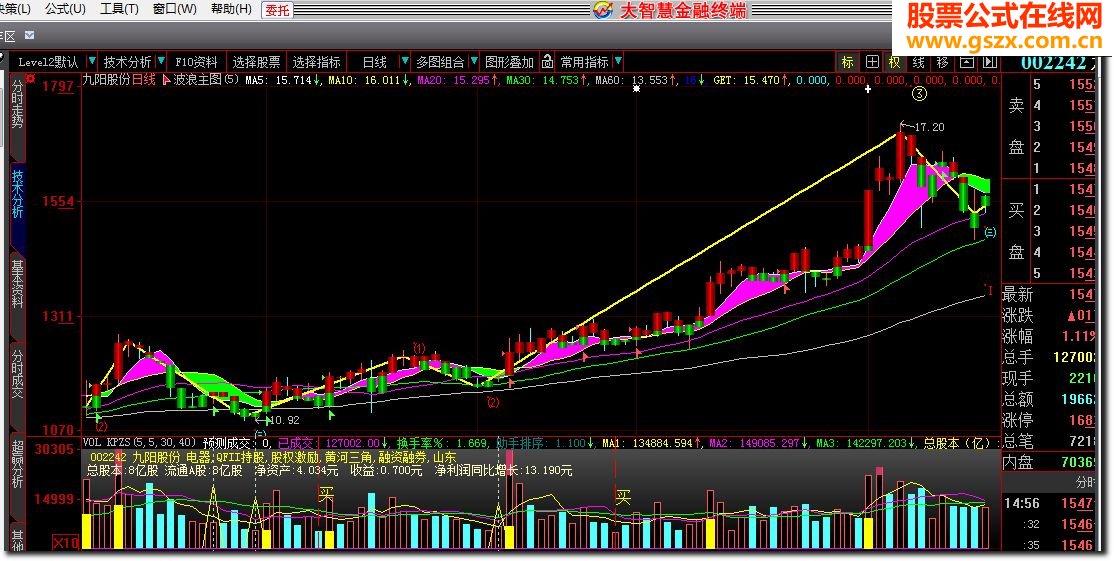This screenshot has height=561, width=1114.
Task: Expand the 日线 period dropdown arrow
Action: 404,62
